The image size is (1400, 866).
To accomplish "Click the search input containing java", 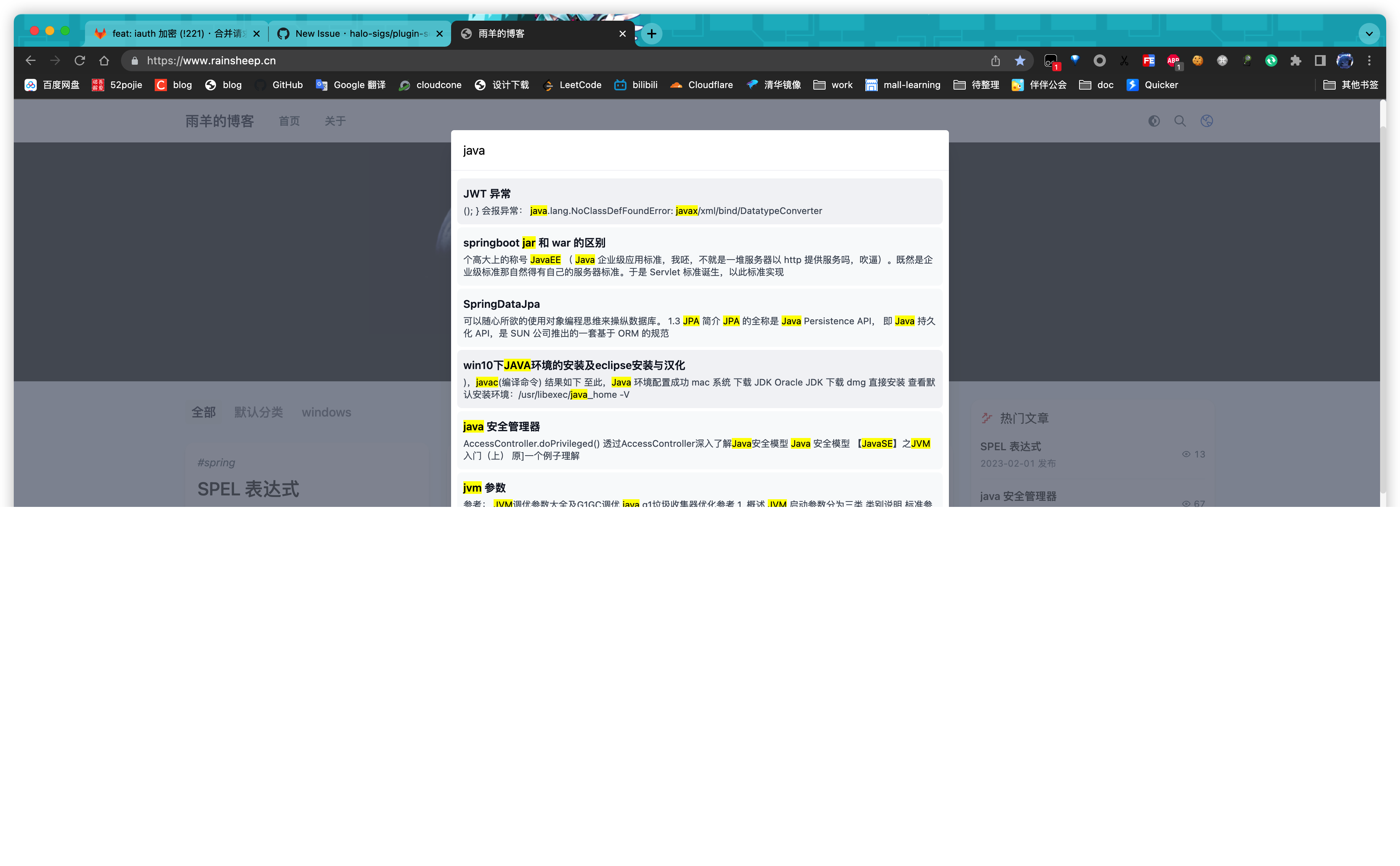I will tap(700, 150).
